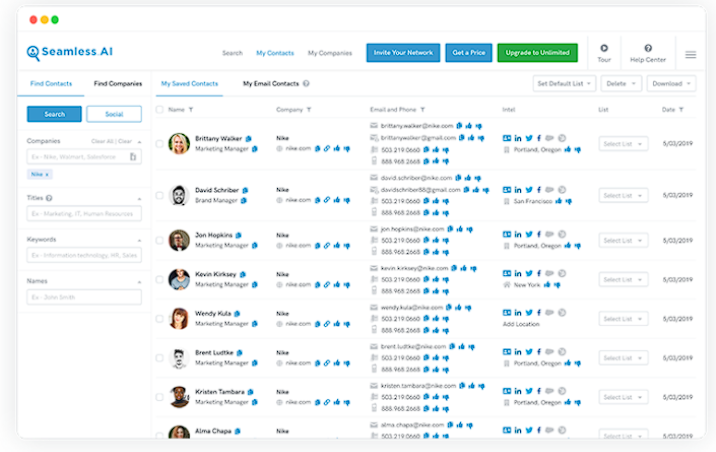This screenshot has width=716, height=452.
Task: Switch to Find Contacts tab
Action: (51, 84)
